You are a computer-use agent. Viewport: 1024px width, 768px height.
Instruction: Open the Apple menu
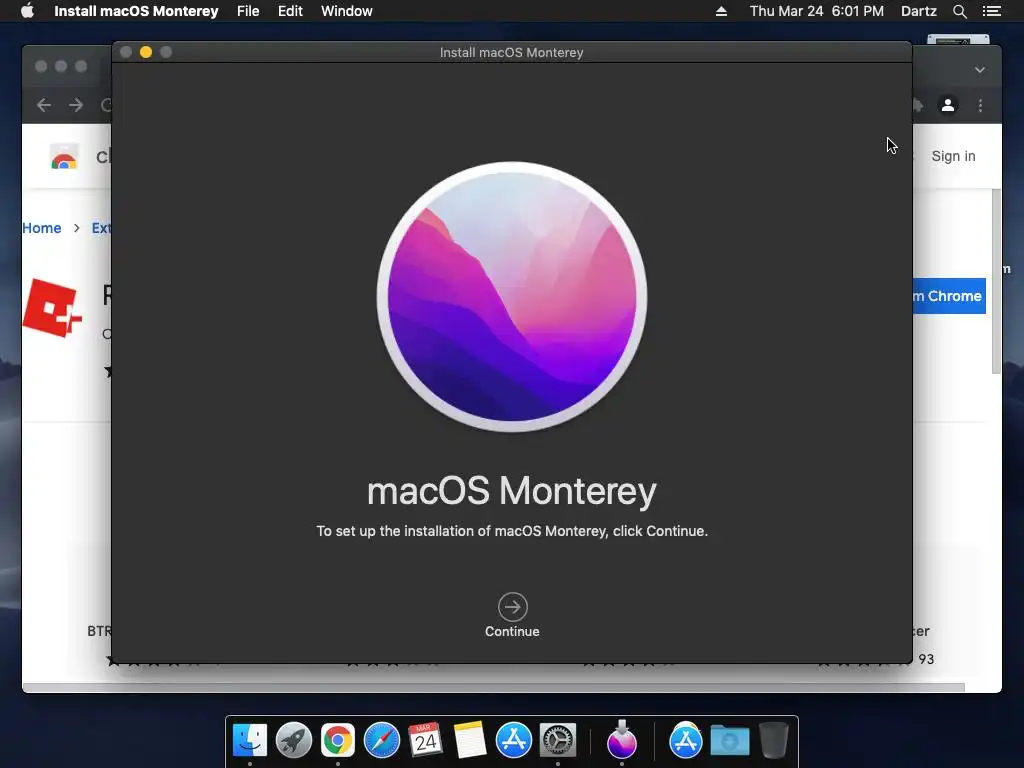coord(27,11)
